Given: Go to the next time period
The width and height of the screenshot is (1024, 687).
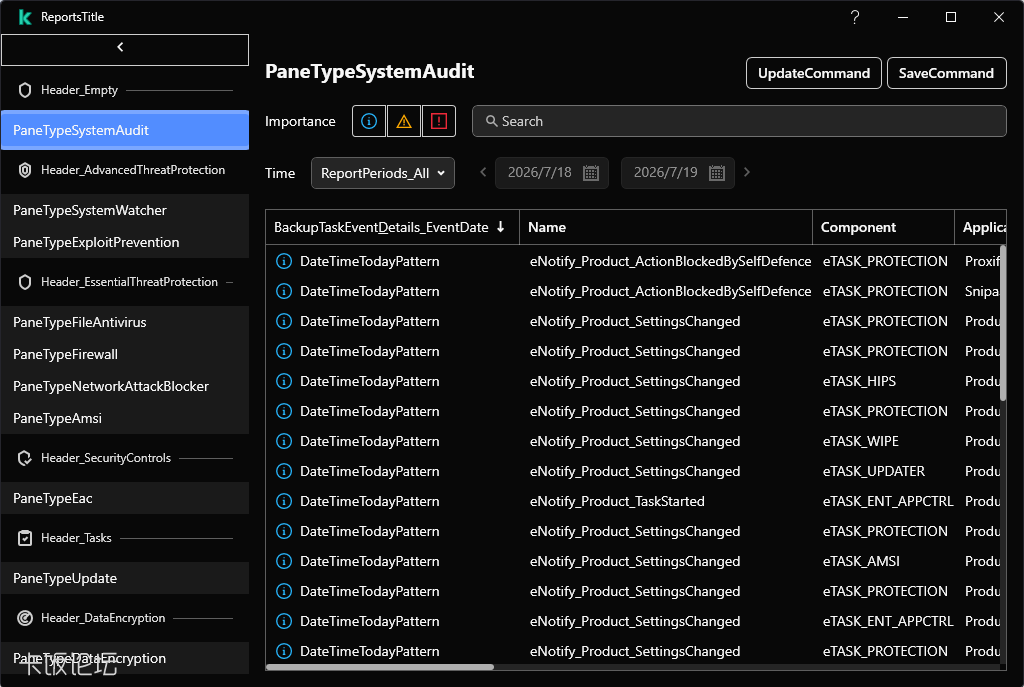Looking at the screenshot, I should (x=747, y=172).
